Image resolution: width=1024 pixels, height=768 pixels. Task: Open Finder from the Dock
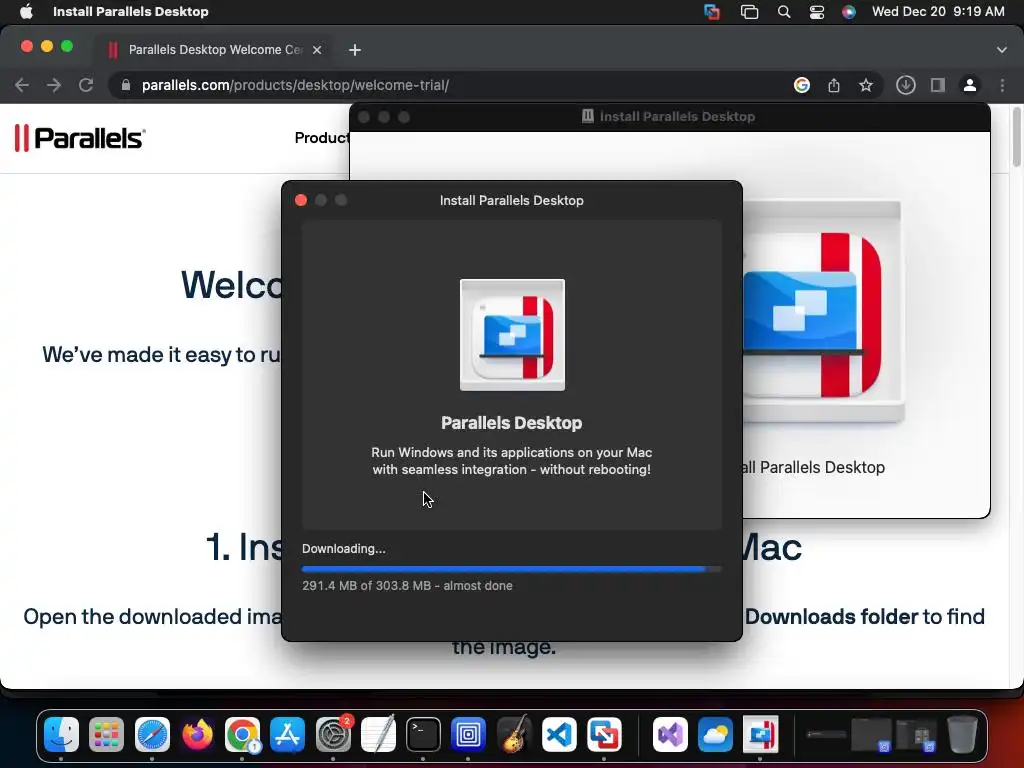[x=61, y=735]
